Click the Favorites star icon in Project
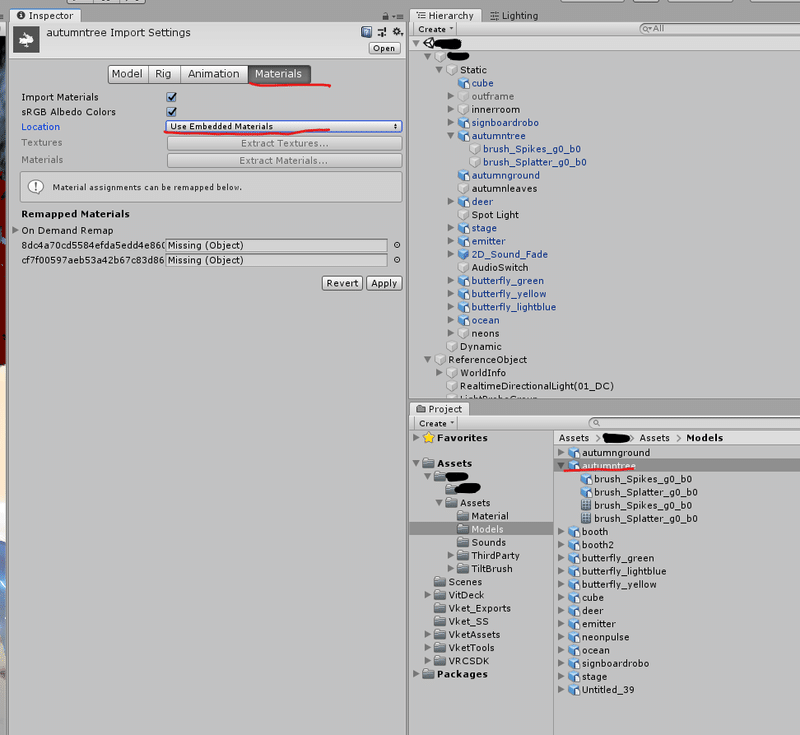Image resolution: width=800 pixels, height=735 pixels. coord(429,438)
